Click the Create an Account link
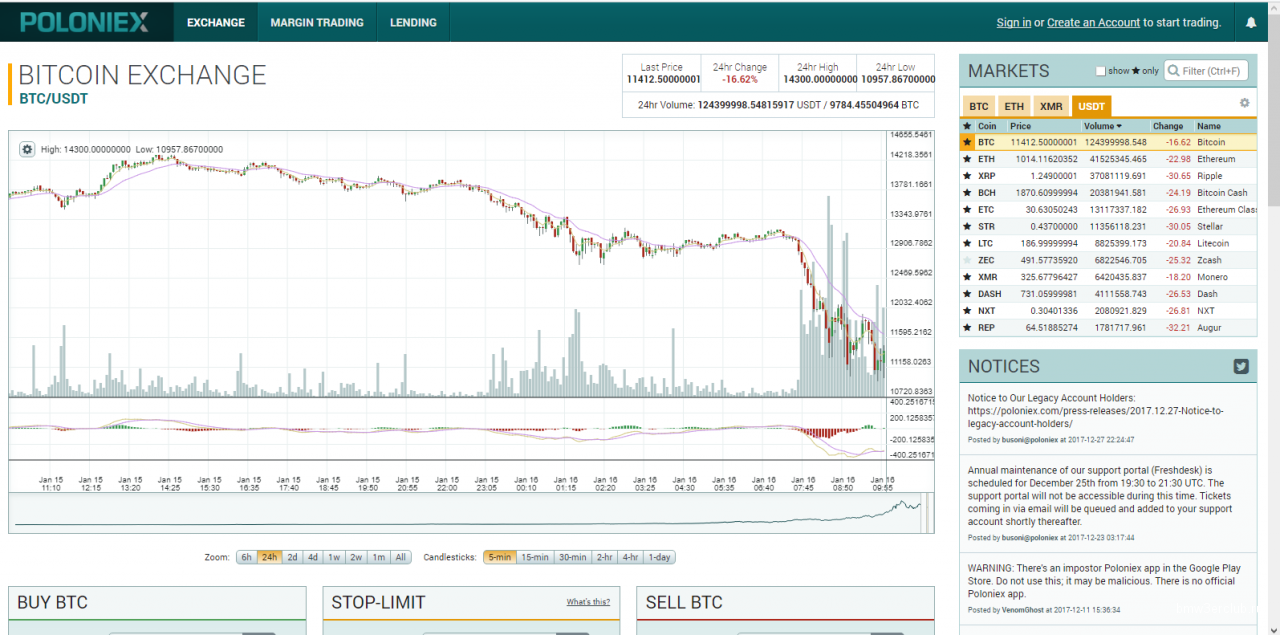 point(1093,22)
